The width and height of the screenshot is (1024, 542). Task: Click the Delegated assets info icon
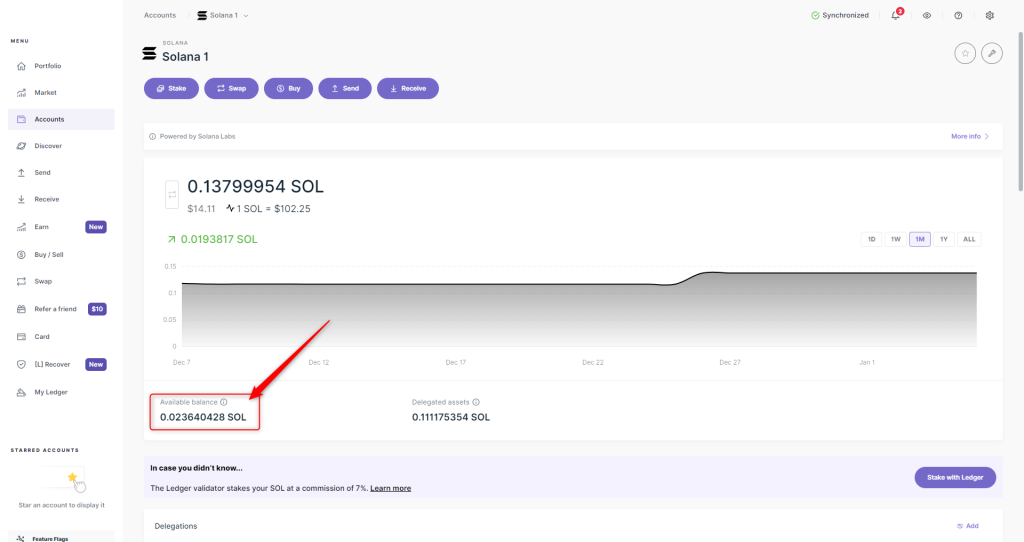(x=475, y=402)
